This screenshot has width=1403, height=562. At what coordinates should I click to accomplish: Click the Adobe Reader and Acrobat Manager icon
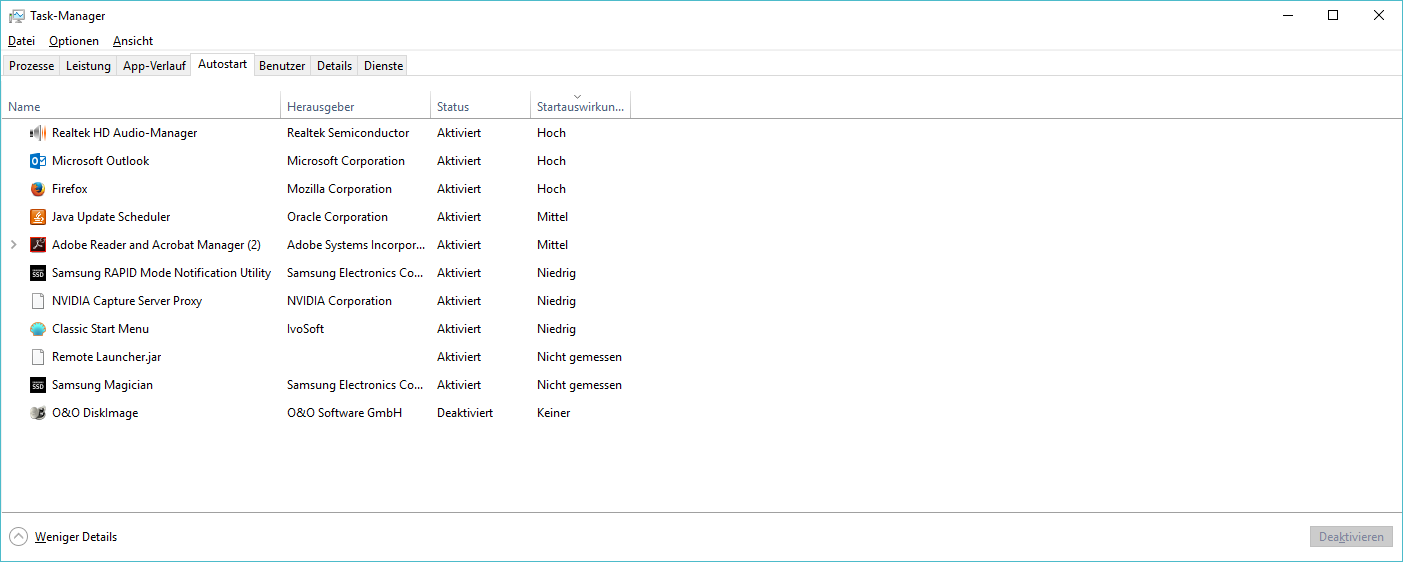pos(38,245)
